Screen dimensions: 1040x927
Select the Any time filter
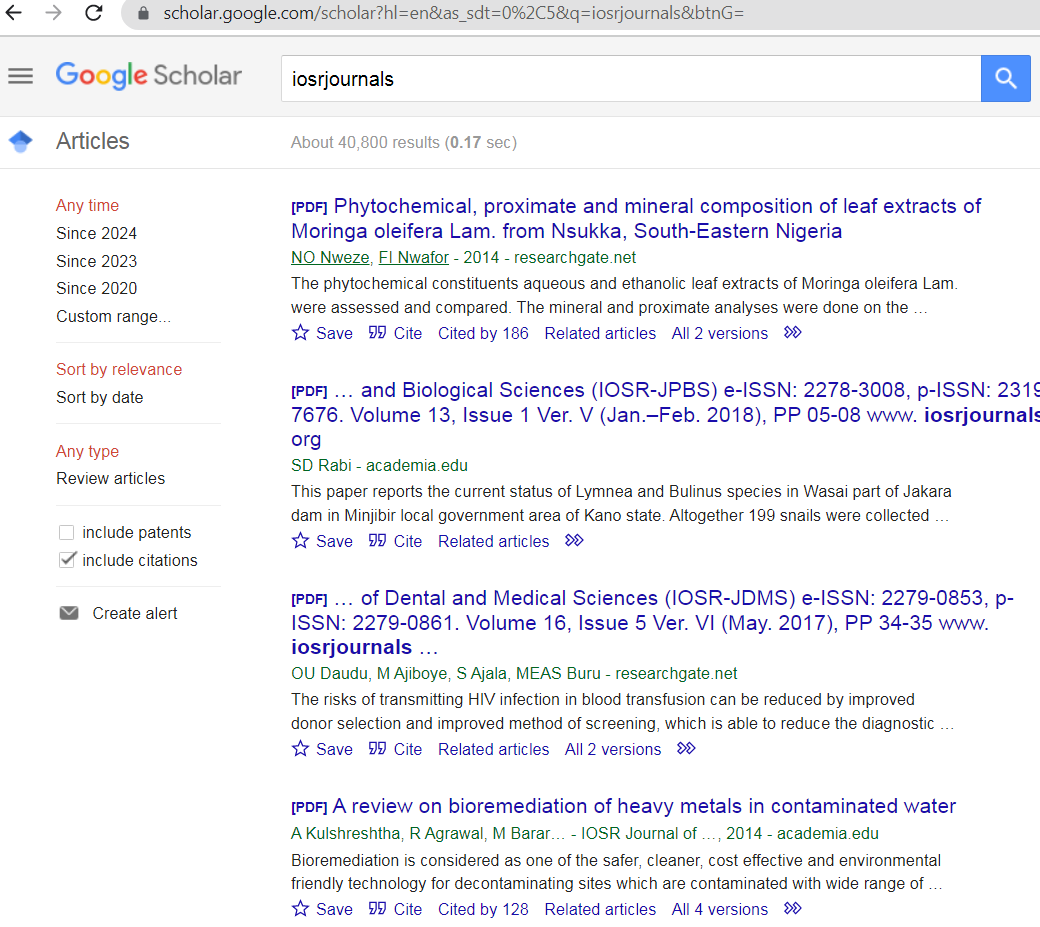coord(88,206)
